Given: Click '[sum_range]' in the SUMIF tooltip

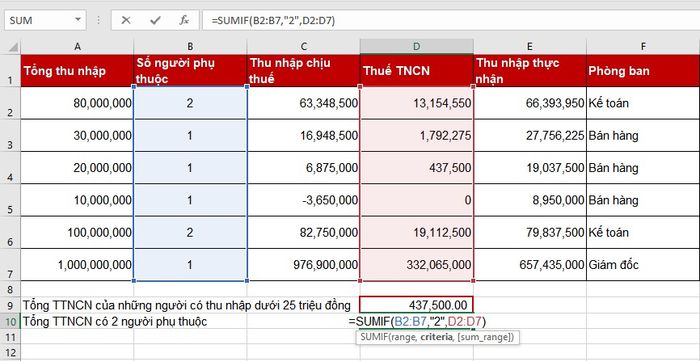Looking at the screenshot, I should 483,337.
